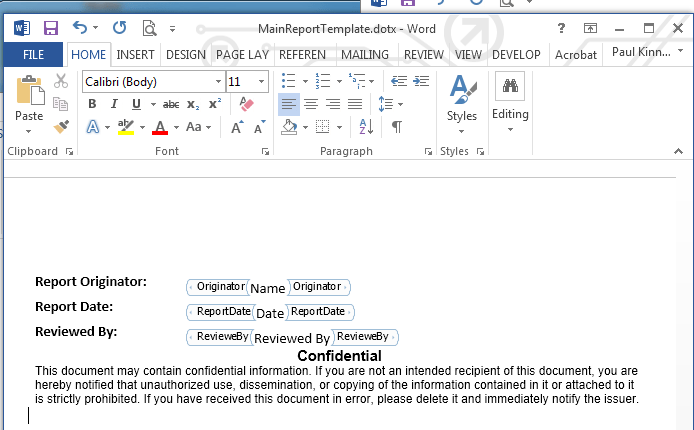This screenshot has width=694, height=430.
Task: Open Word Help question mark
Action: [561, 28]
